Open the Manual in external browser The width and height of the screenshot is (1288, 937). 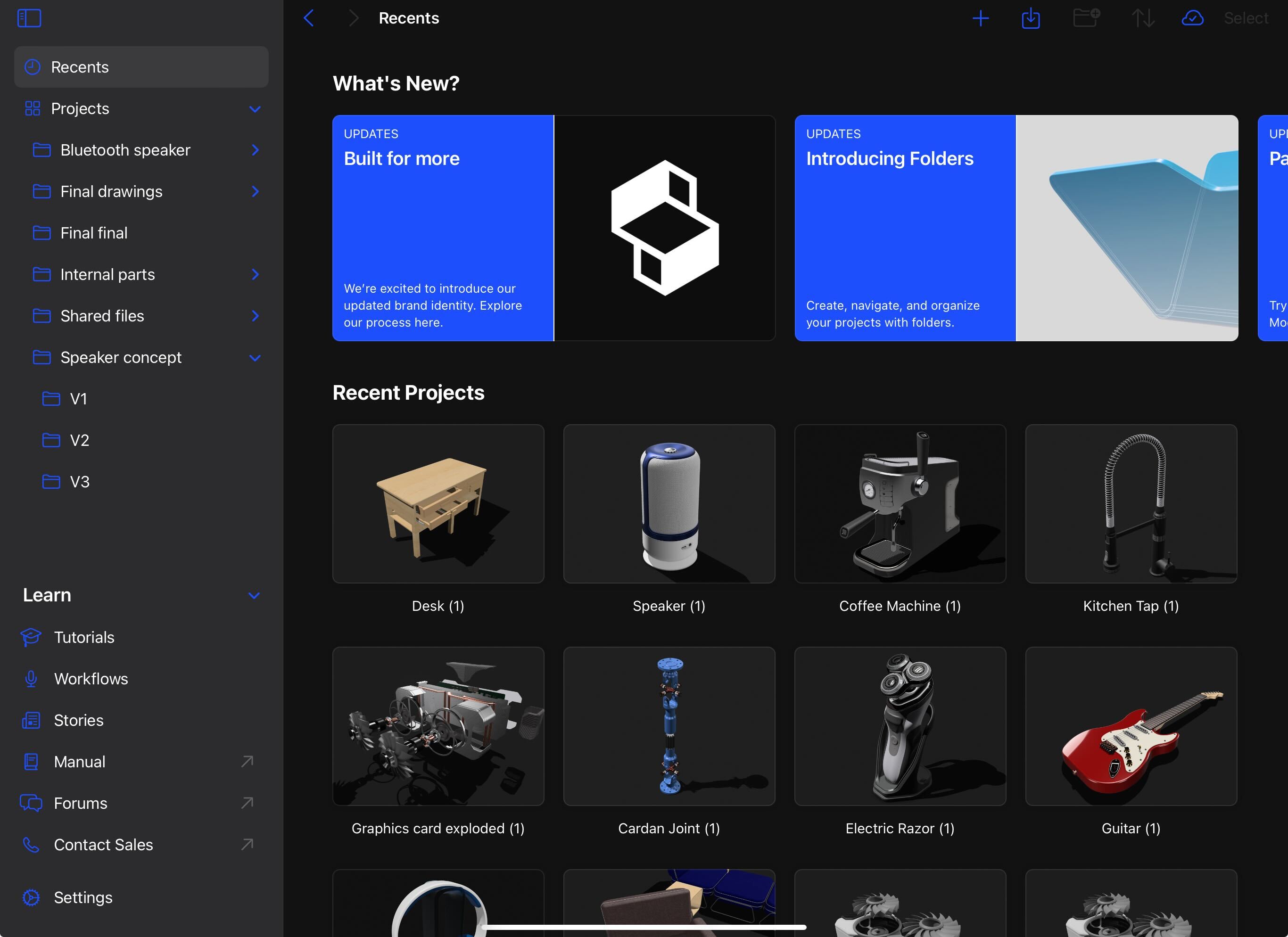click(79, 762)
